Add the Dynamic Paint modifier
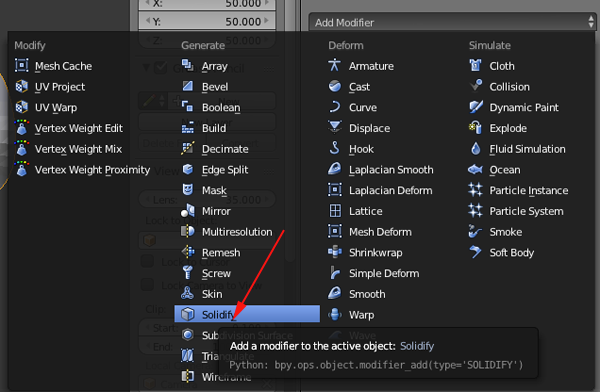This screenshot has width=600, height=392. coord(523,107)
